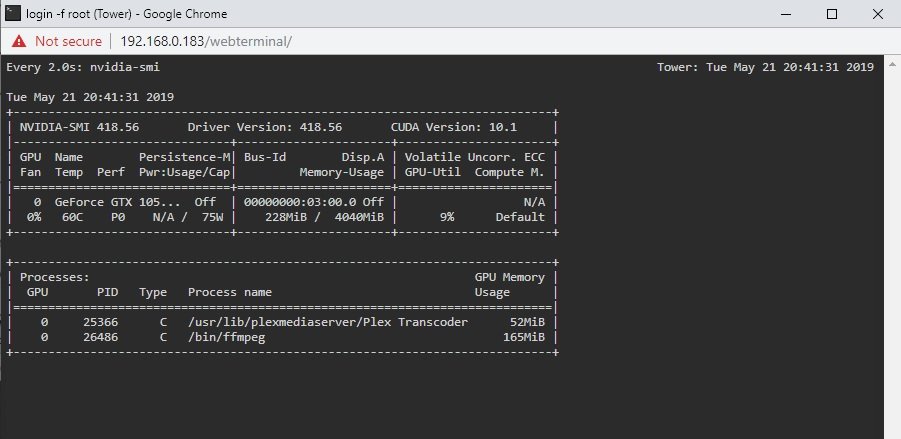The width and height of the screenshot is (901, 439).
Task: Click the "Volatile Uncorr. ECC" header
Action: [x=475, y=157]
